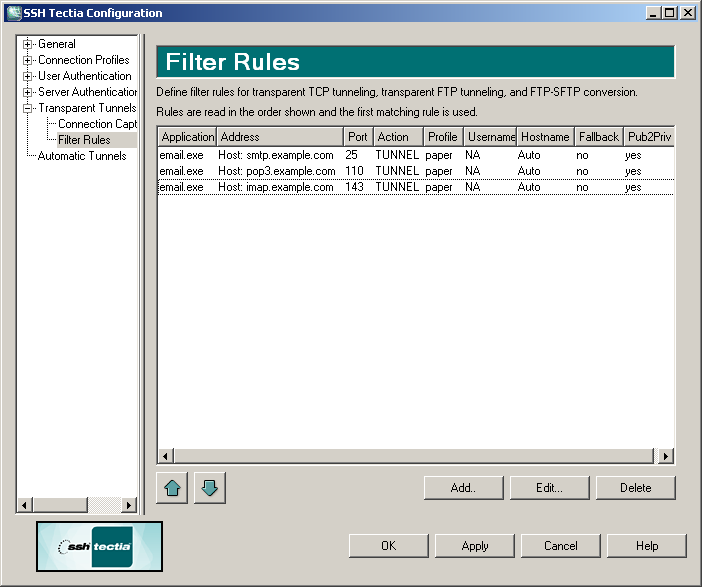Sort by Username column header
The width and height of the screenshot is (702, 587).
click(x=490, y=137)
